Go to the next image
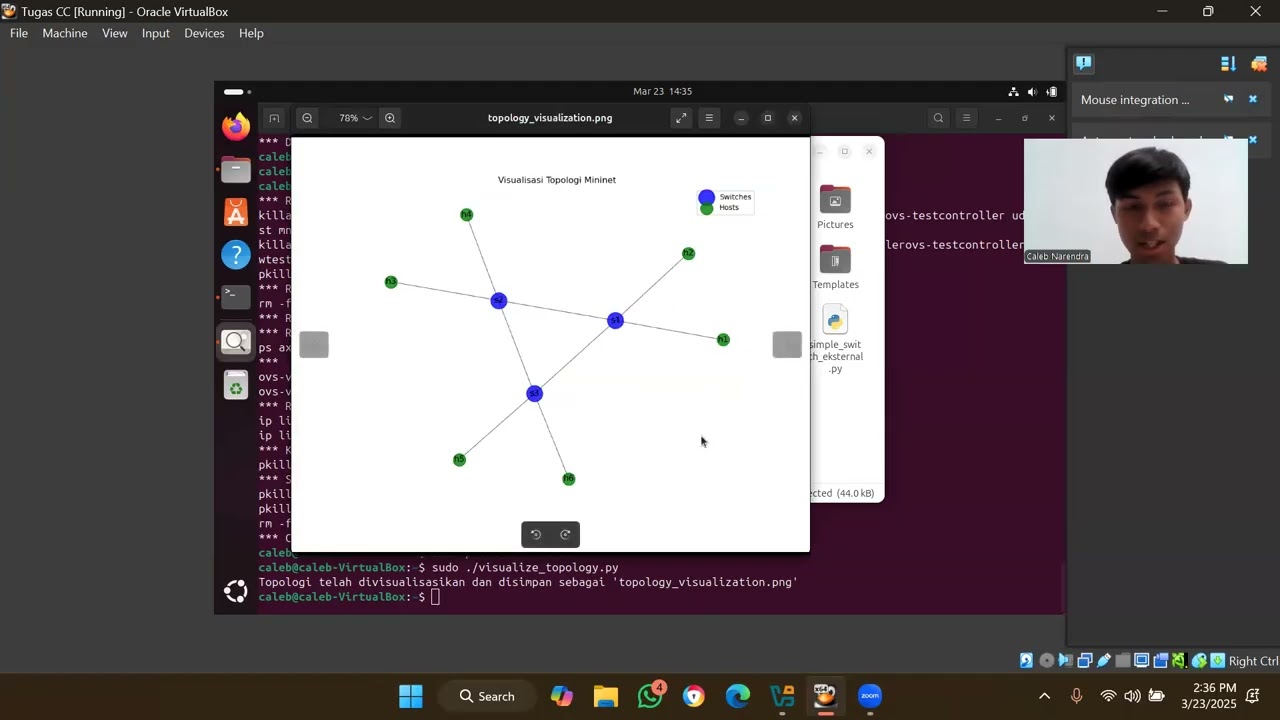The height and width of the screenshot is (720, 1280). click(787, 345)
